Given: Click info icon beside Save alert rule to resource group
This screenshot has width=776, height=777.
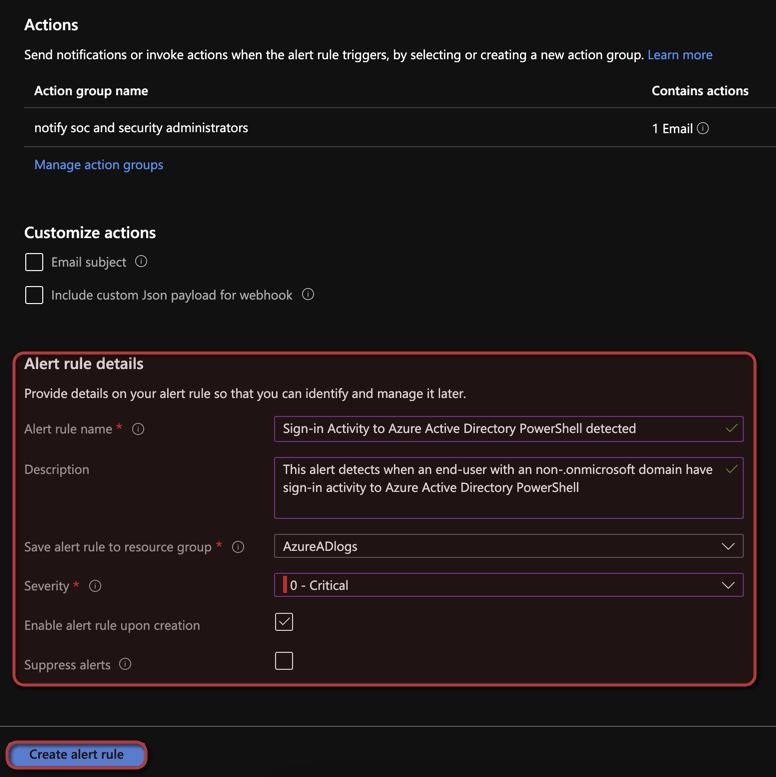Looking at the screenshot, I should (238, 547).
